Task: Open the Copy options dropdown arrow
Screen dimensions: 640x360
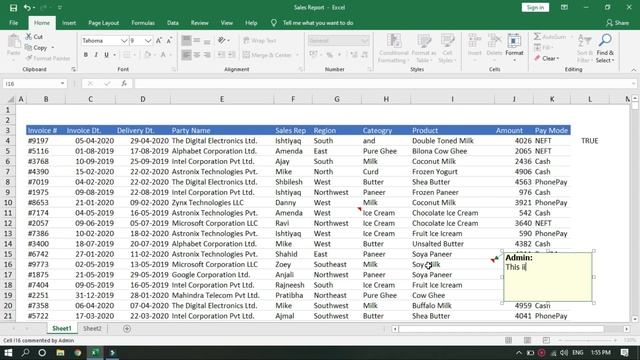Action: pos(53,48)
